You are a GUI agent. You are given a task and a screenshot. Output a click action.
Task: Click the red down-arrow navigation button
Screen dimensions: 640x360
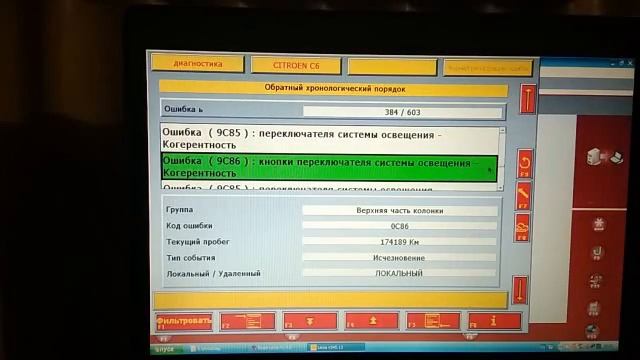[x=520, y=289]
